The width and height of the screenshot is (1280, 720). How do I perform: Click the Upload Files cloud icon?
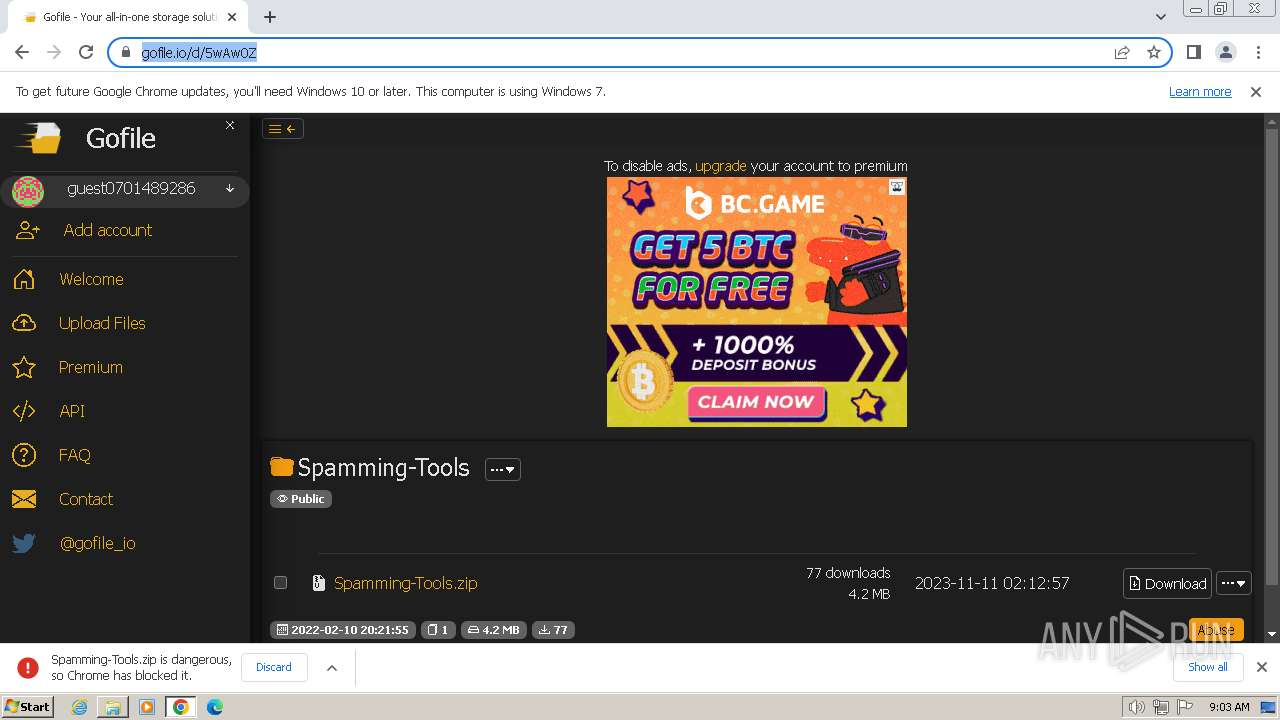24,323
